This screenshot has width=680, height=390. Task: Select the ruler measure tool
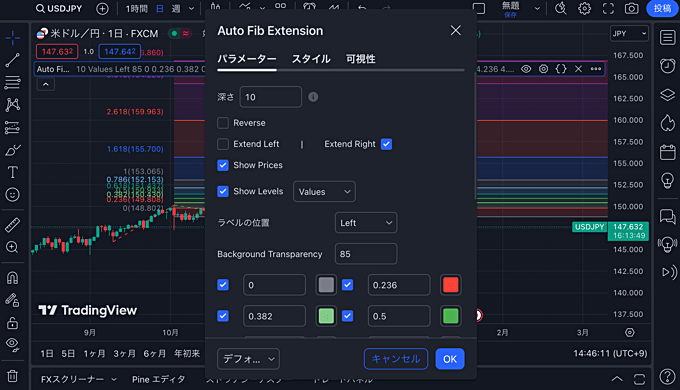pyautogui.click(x=13, y=225)
